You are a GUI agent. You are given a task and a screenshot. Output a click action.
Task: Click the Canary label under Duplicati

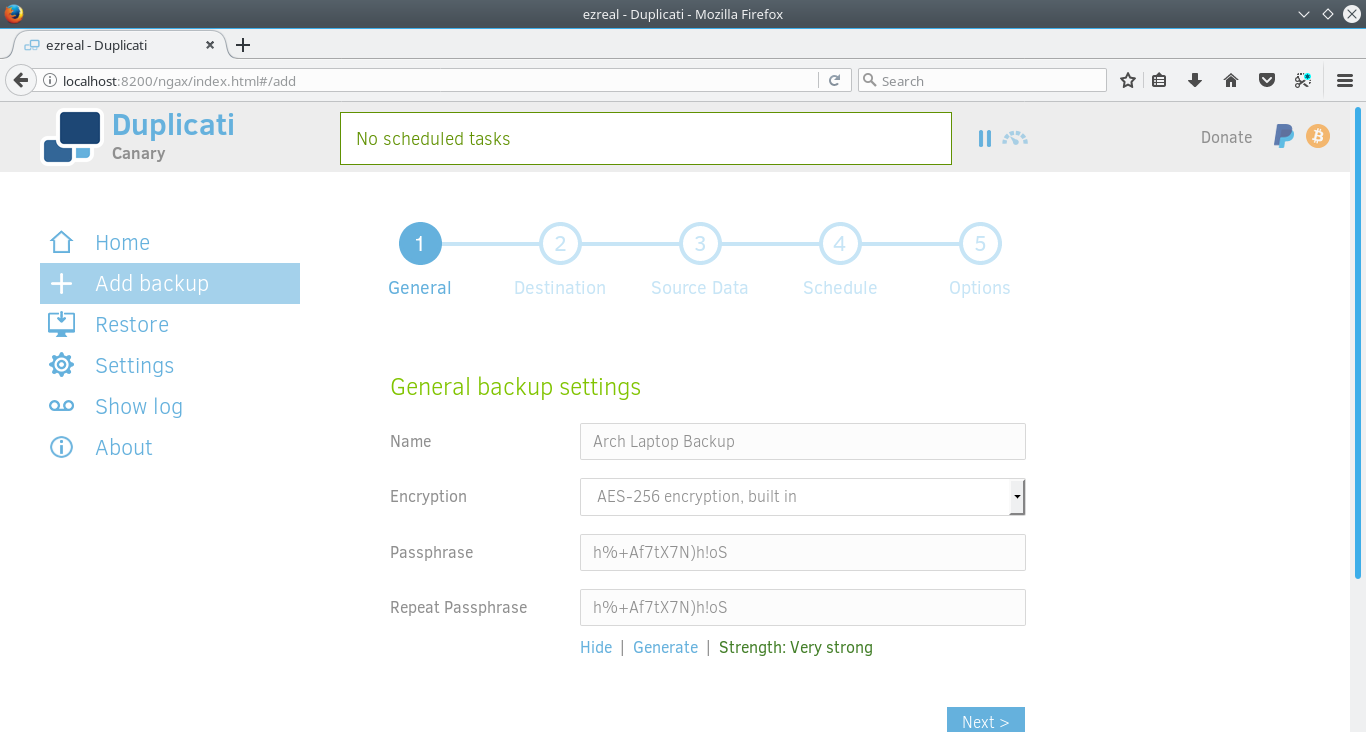[138, 153]
